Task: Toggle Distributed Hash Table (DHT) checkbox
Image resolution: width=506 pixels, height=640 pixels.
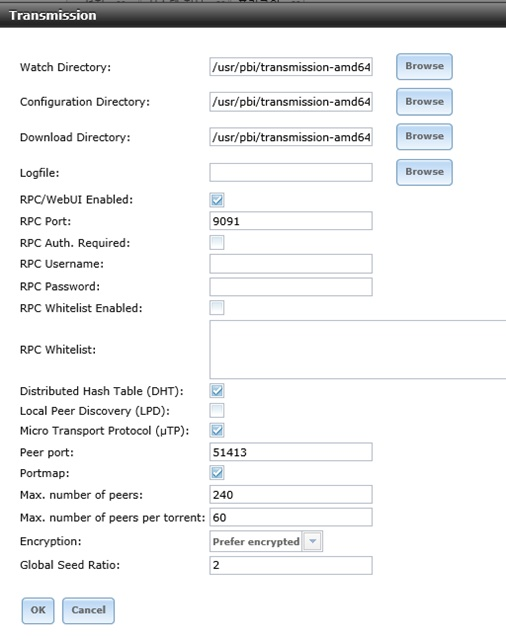Action: coord(217,391)
